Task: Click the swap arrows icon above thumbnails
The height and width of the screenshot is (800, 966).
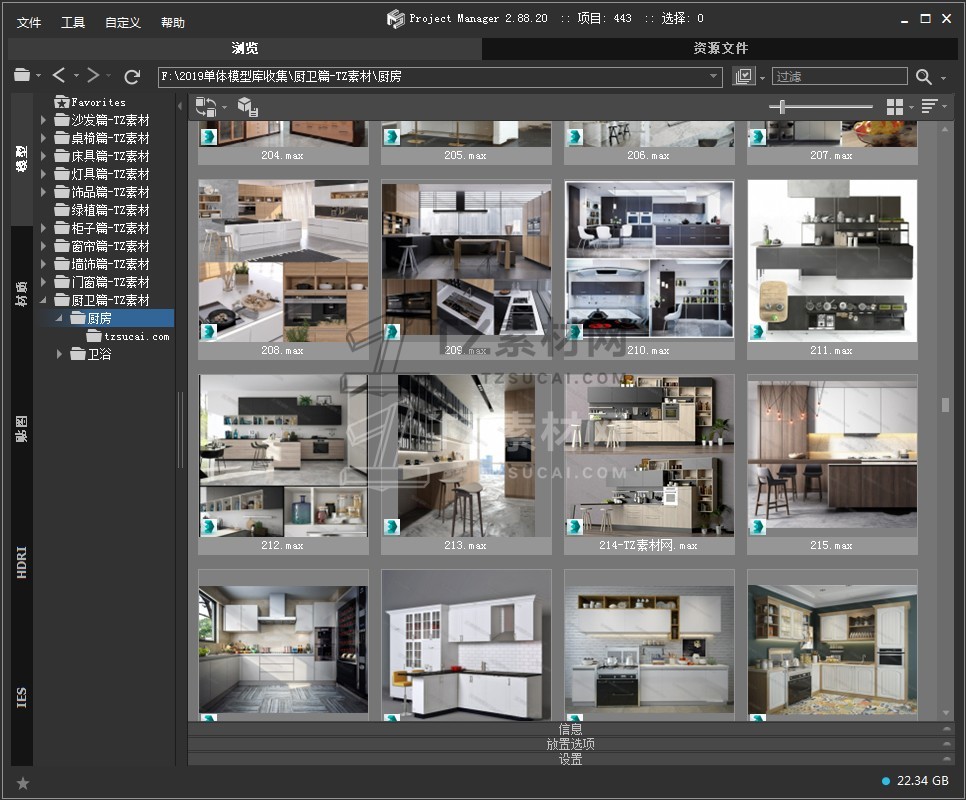Action: (x=206, y=107)
